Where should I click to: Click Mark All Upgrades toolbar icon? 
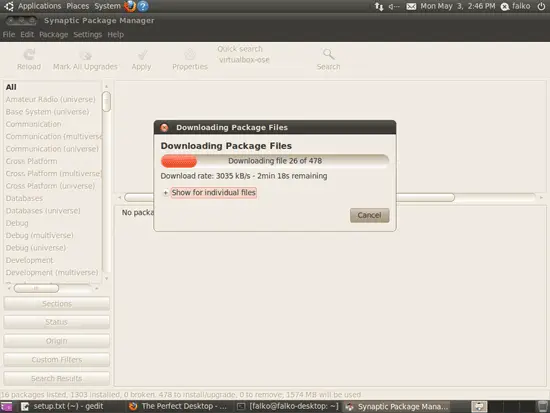(x=86, y=55)
